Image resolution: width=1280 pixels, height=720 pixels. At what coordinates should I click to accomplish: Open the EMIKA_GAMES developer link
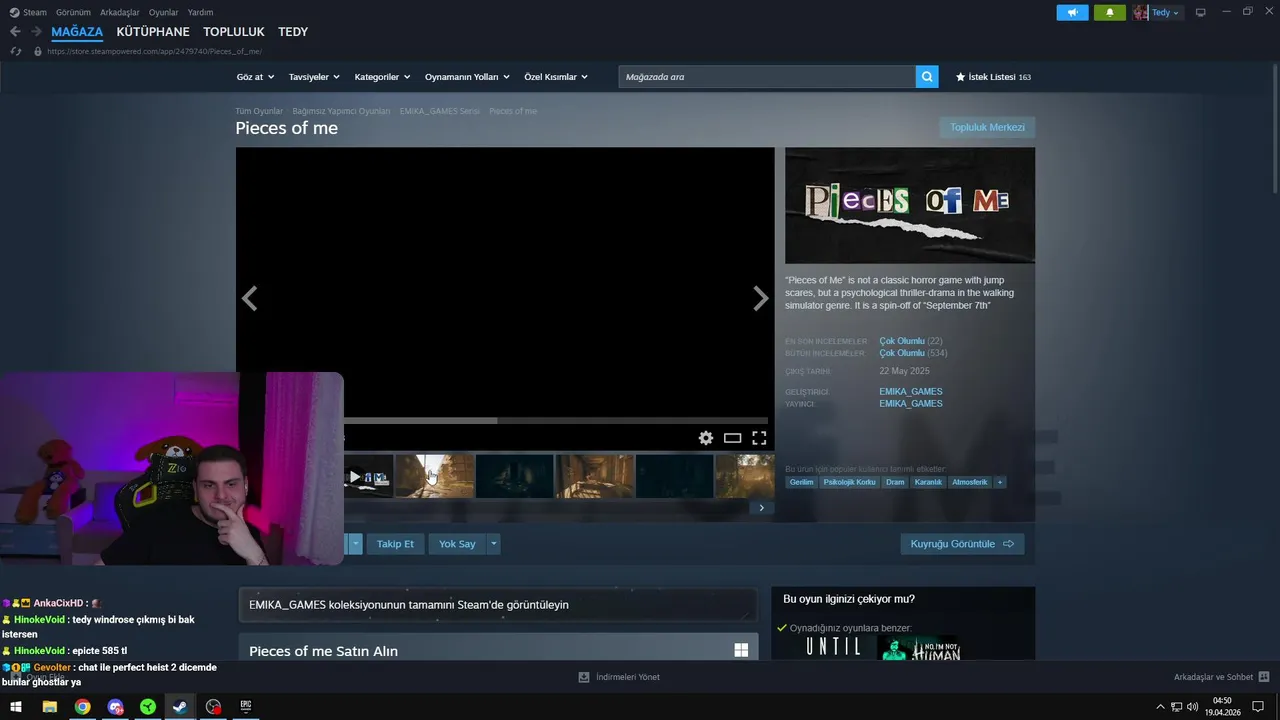pyautogui.click(x=911, y=391)
